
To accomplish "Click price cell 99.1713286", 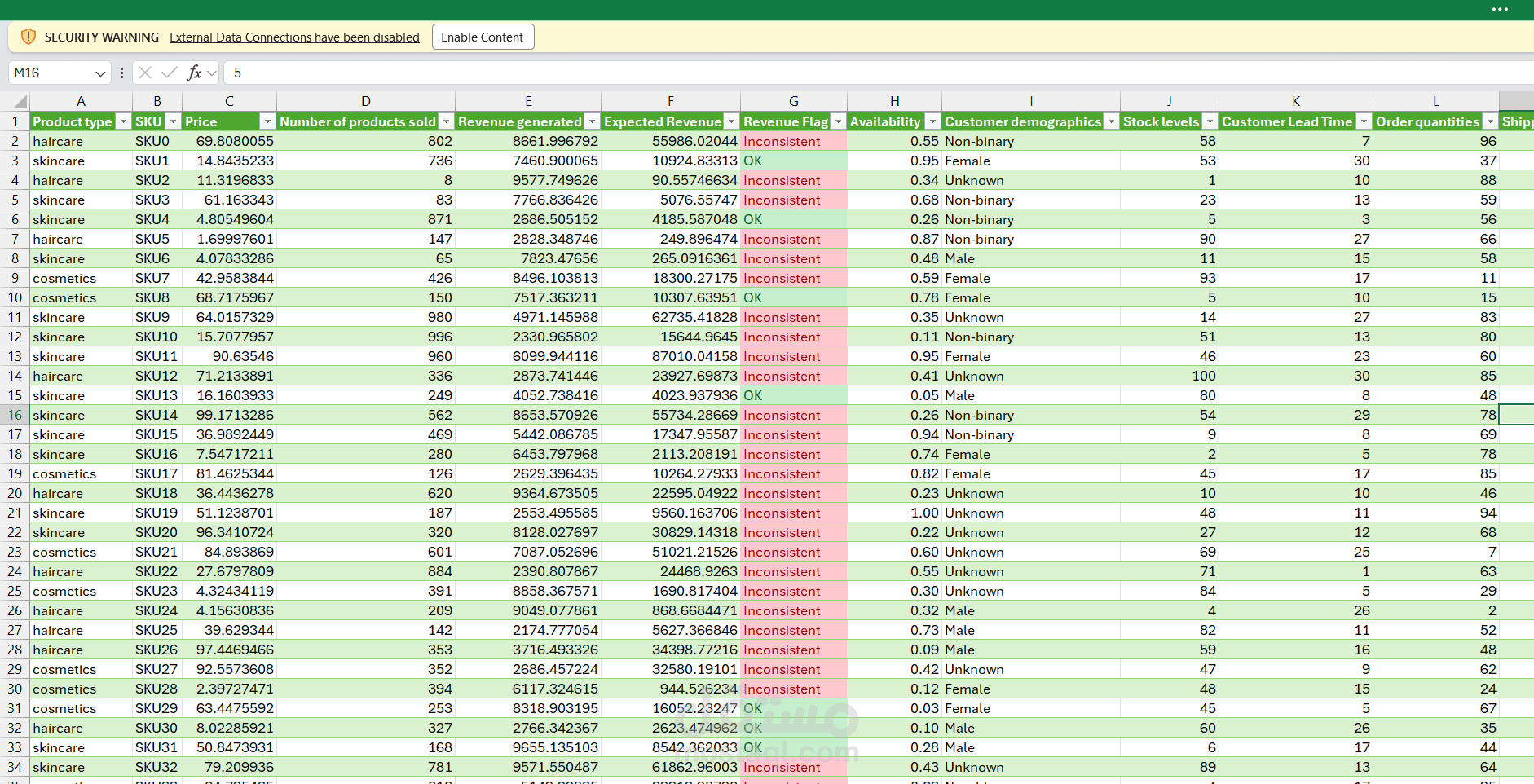I will click(x=229, y=415).
